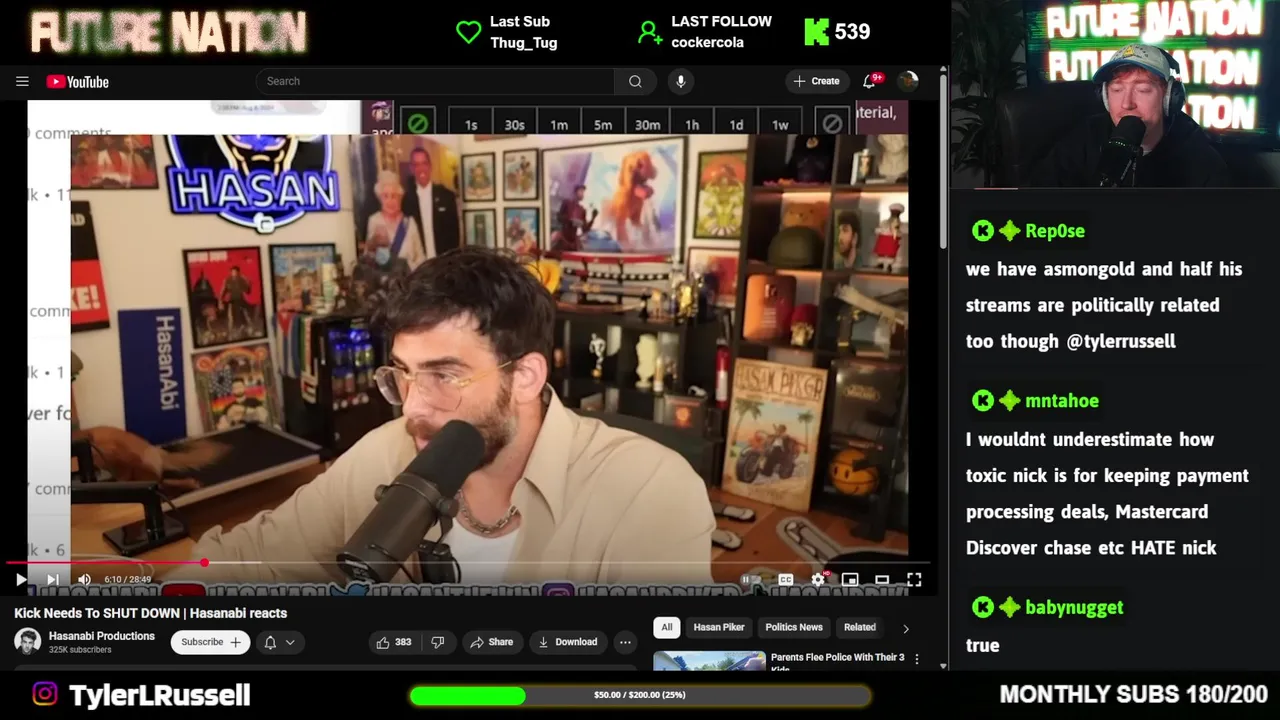Enter fullscreen mode

click(914, 579)
